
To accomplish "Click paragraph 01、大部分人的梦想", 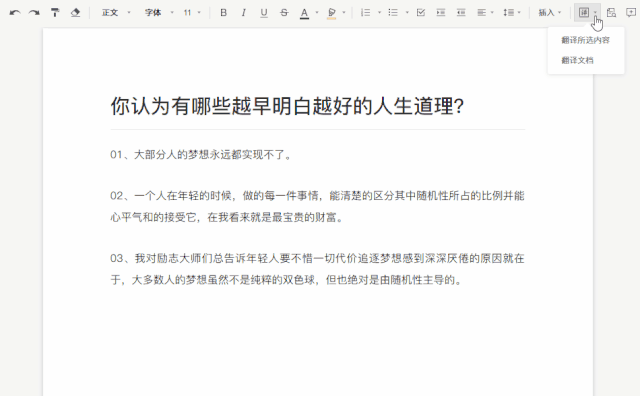I will [x=201, y=155].
